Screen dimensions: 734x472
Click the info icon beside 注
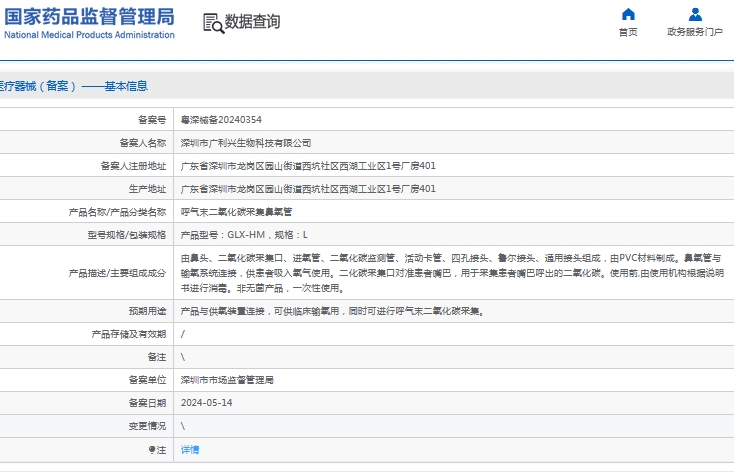coord(152,450)
